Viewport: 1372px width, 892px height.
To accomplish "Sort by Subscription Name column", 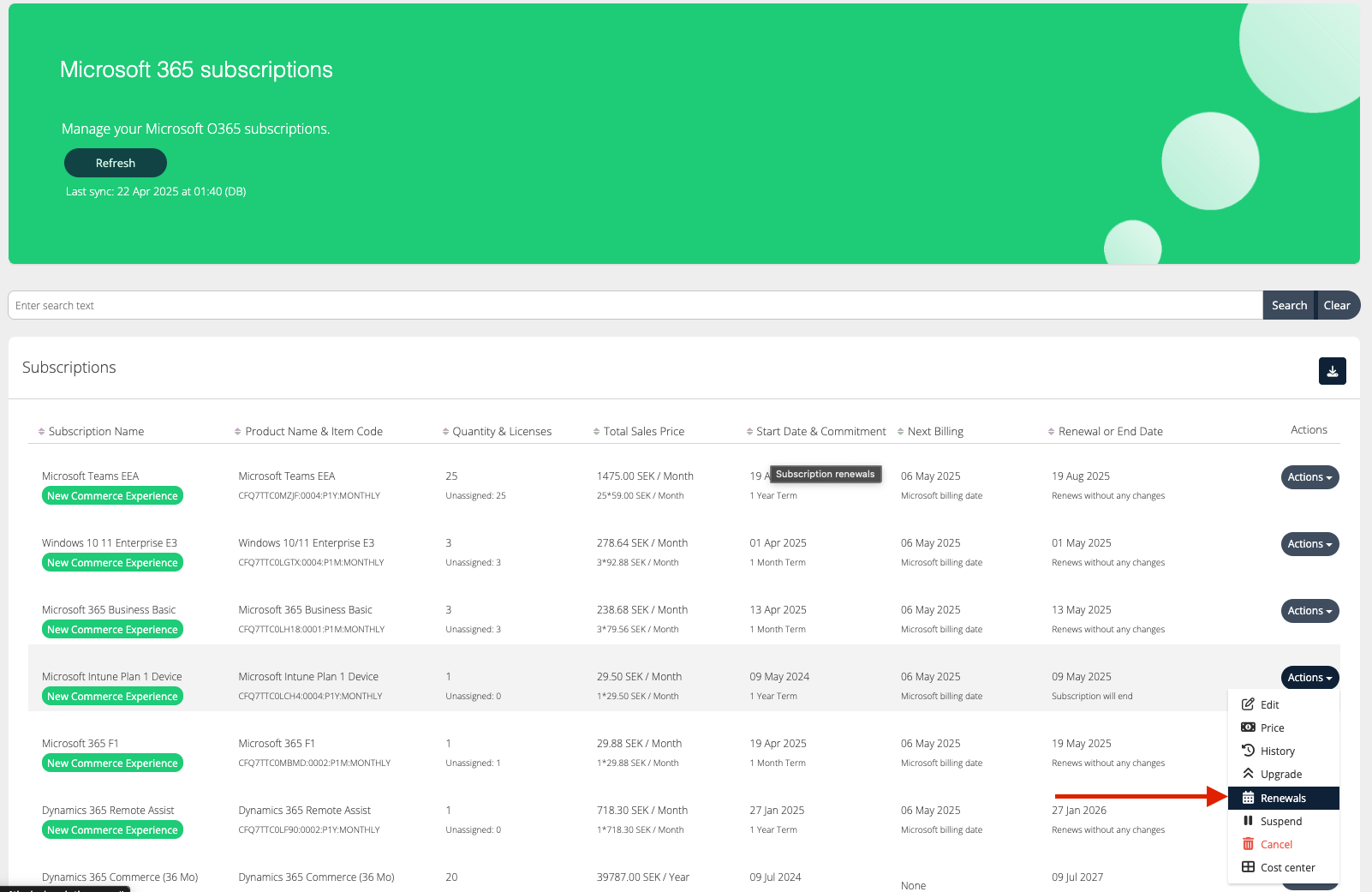I will pos(95,432).
